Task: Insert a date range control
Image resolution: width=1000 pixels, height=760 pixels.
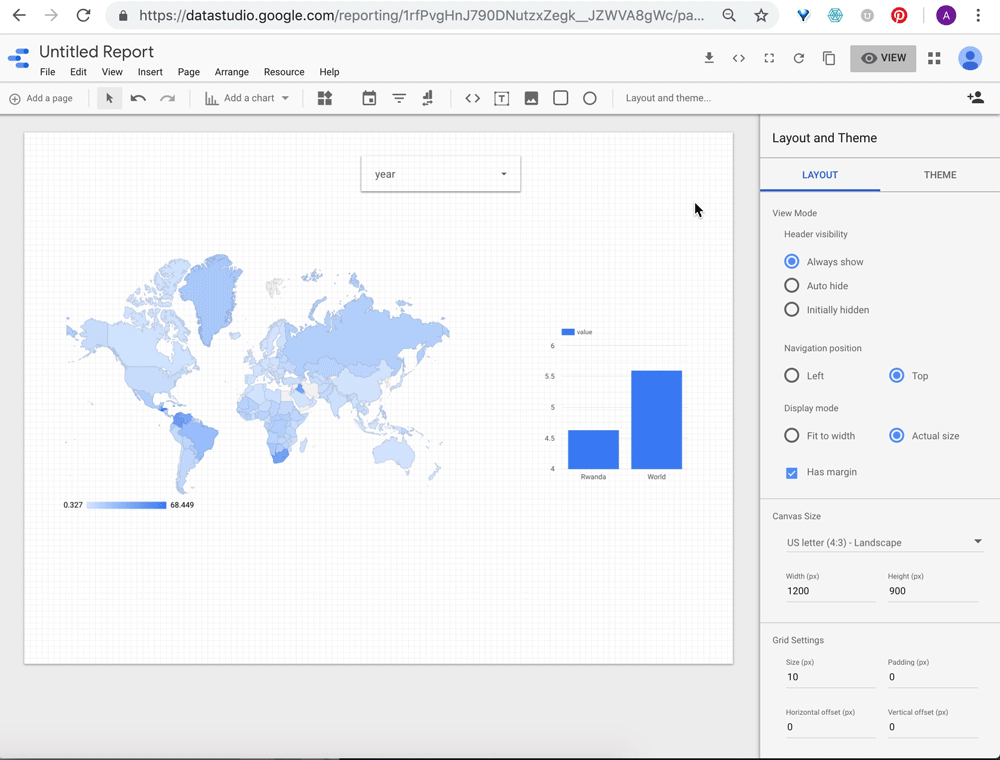Action: pos(369,98)
